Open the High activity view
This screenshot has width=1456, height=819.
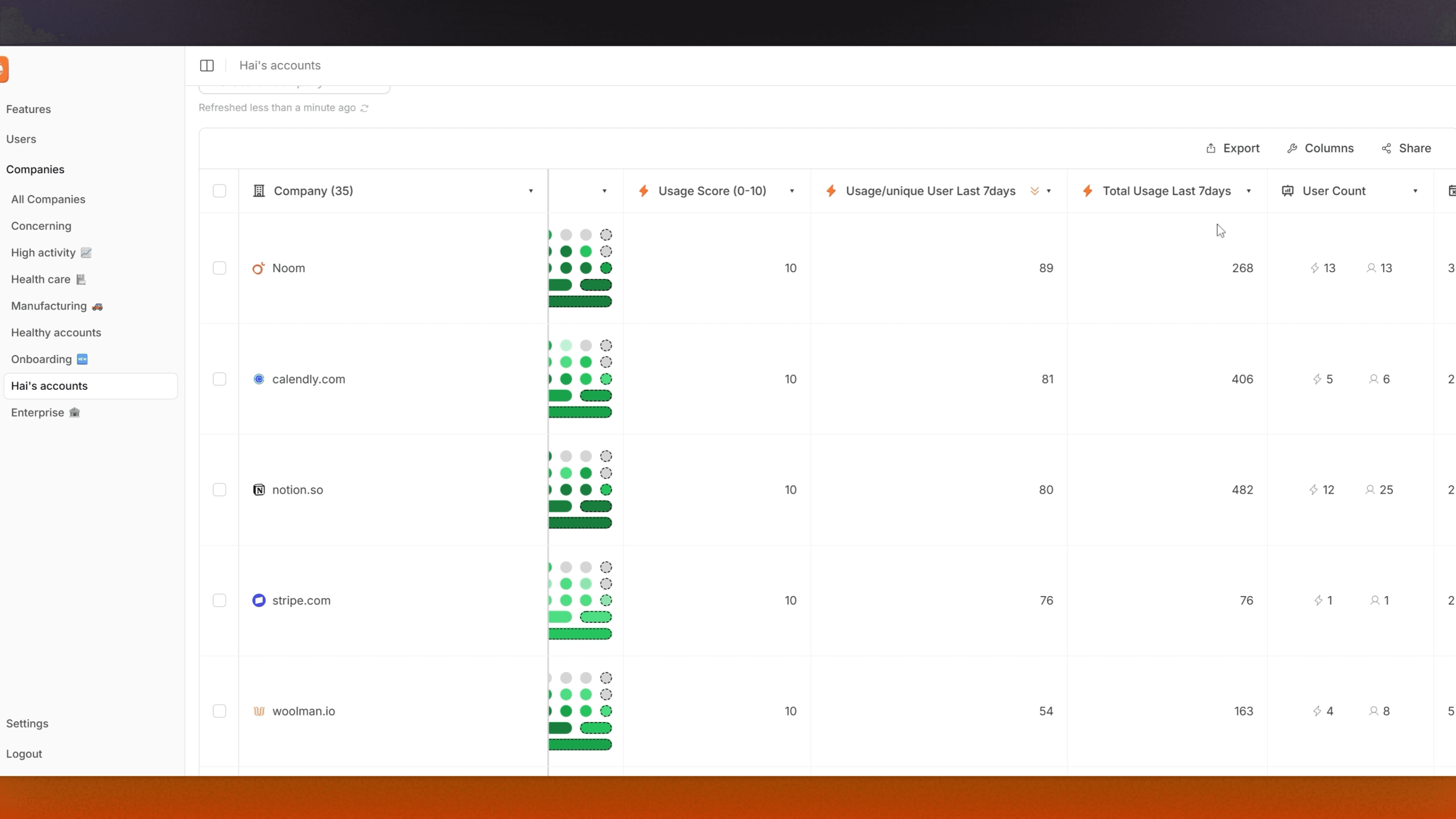click(44, 253)
